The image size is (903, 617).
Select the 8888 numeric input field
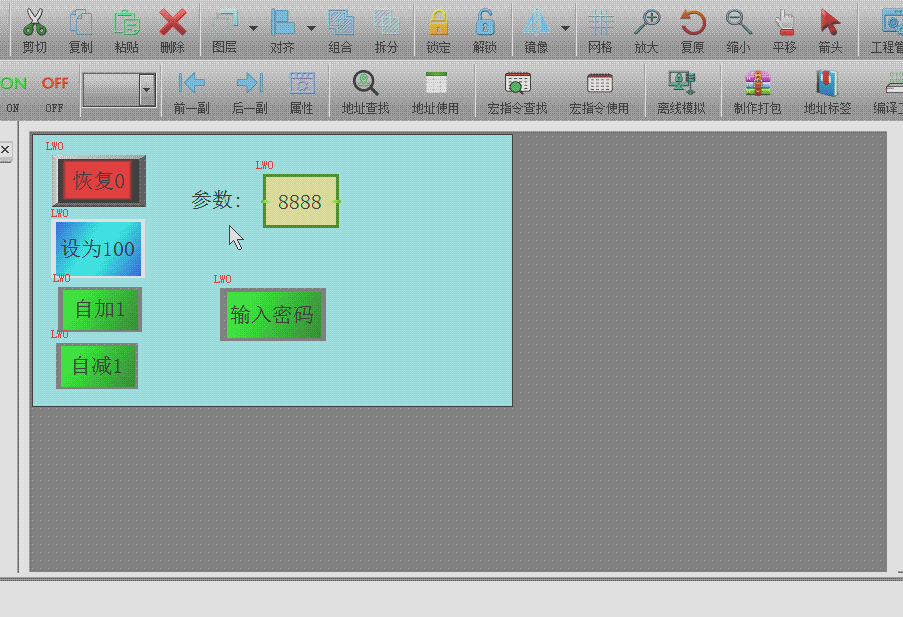pos(300,202)
